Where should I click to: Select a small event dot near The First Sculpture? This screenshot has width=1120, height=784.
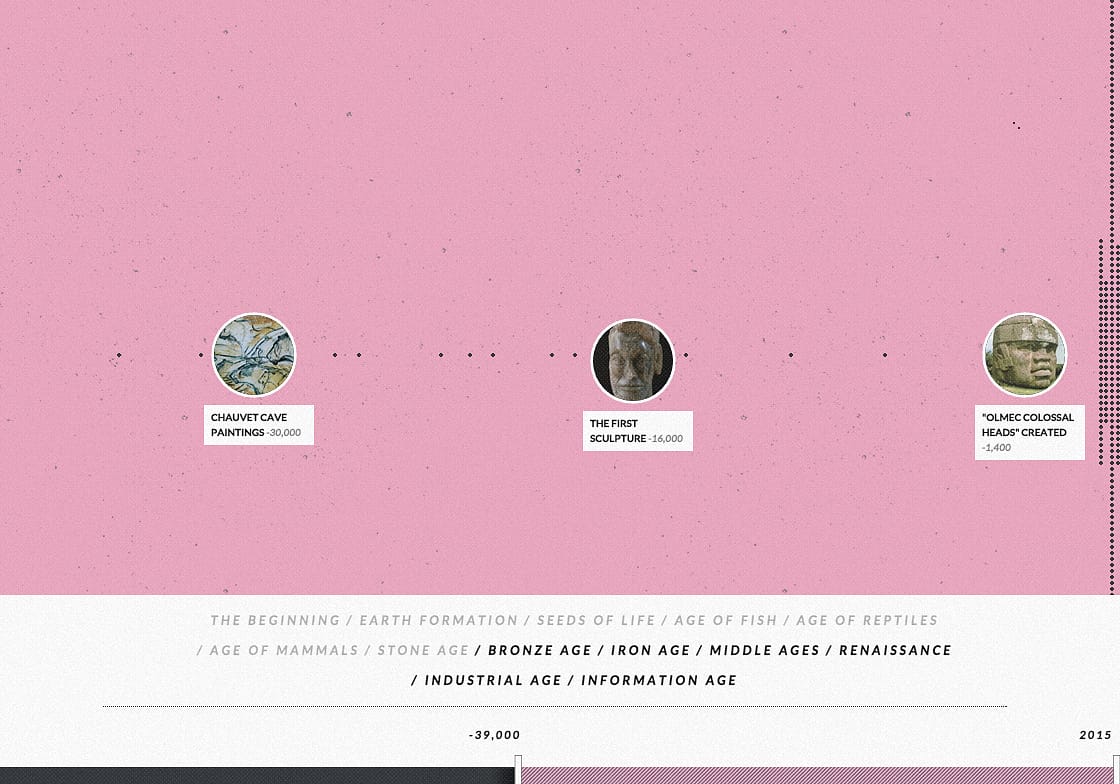(686, 354)
